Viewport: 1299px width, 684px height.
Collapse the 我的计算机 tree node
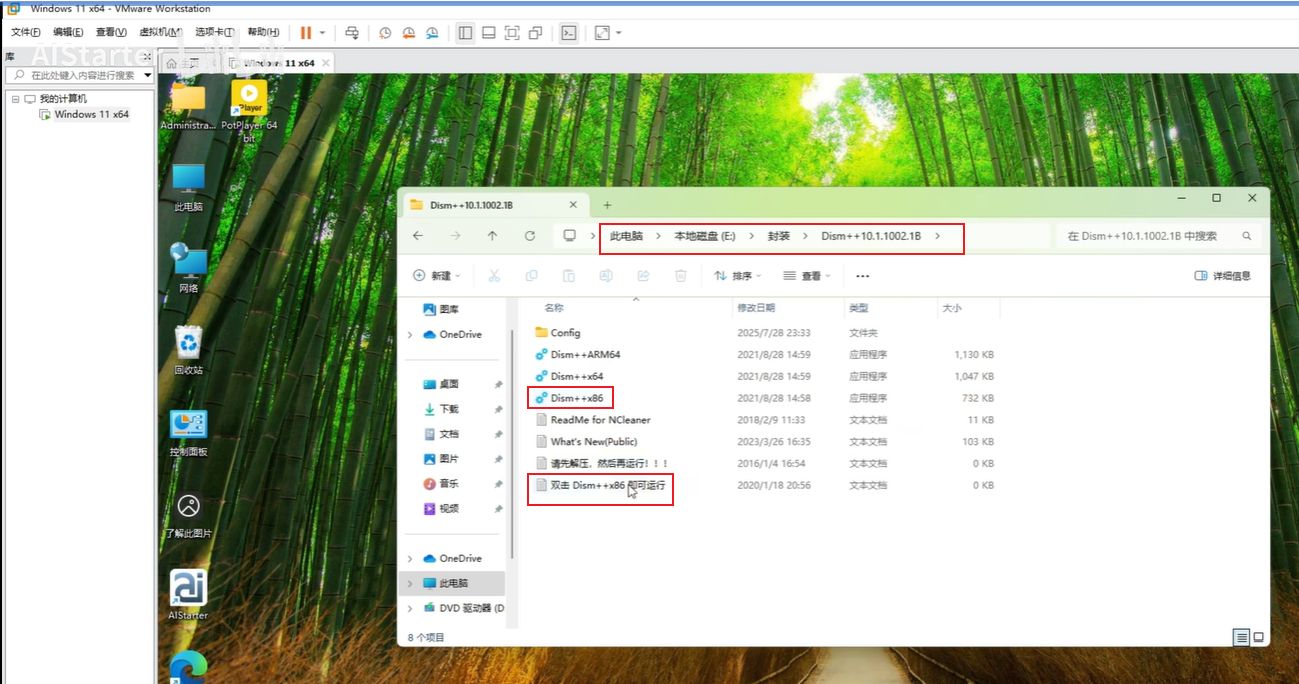pos(16,99)
